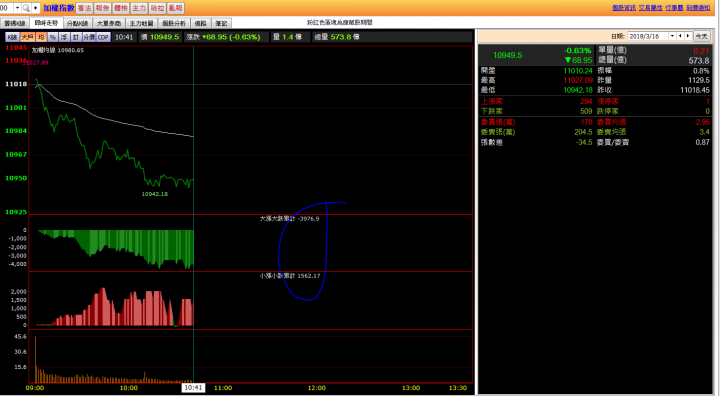
Task: Open the tab between 個股分析 and 筆記
Action: 200,23
